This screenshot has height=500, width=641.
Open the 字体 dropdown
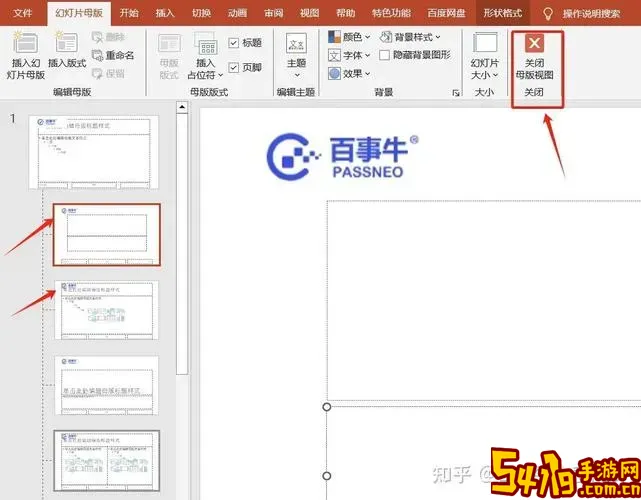pos(350,55)
